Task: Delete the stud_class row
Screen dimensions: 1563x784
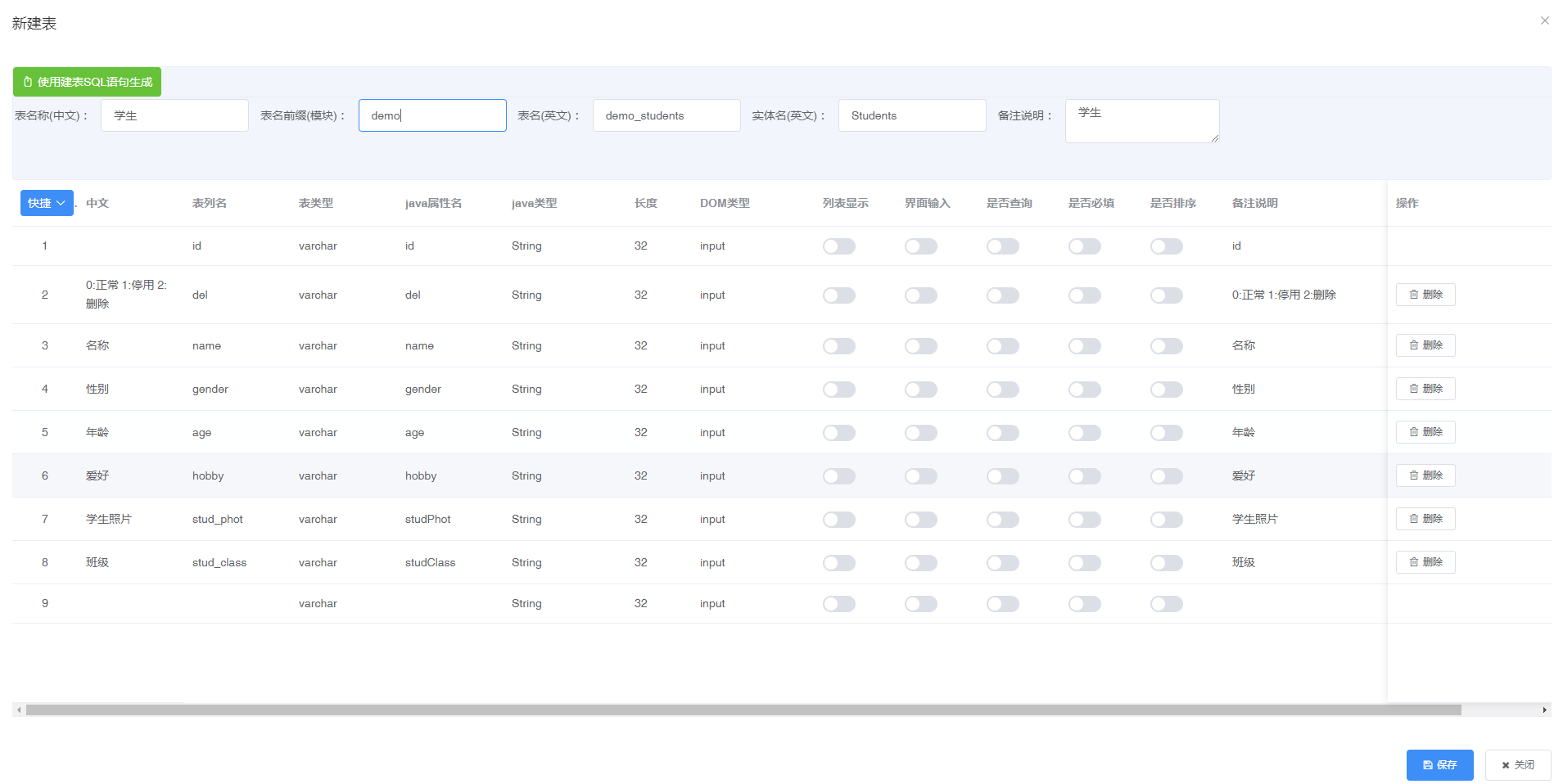Action: pyautogui.click(x=1425, y=562)
